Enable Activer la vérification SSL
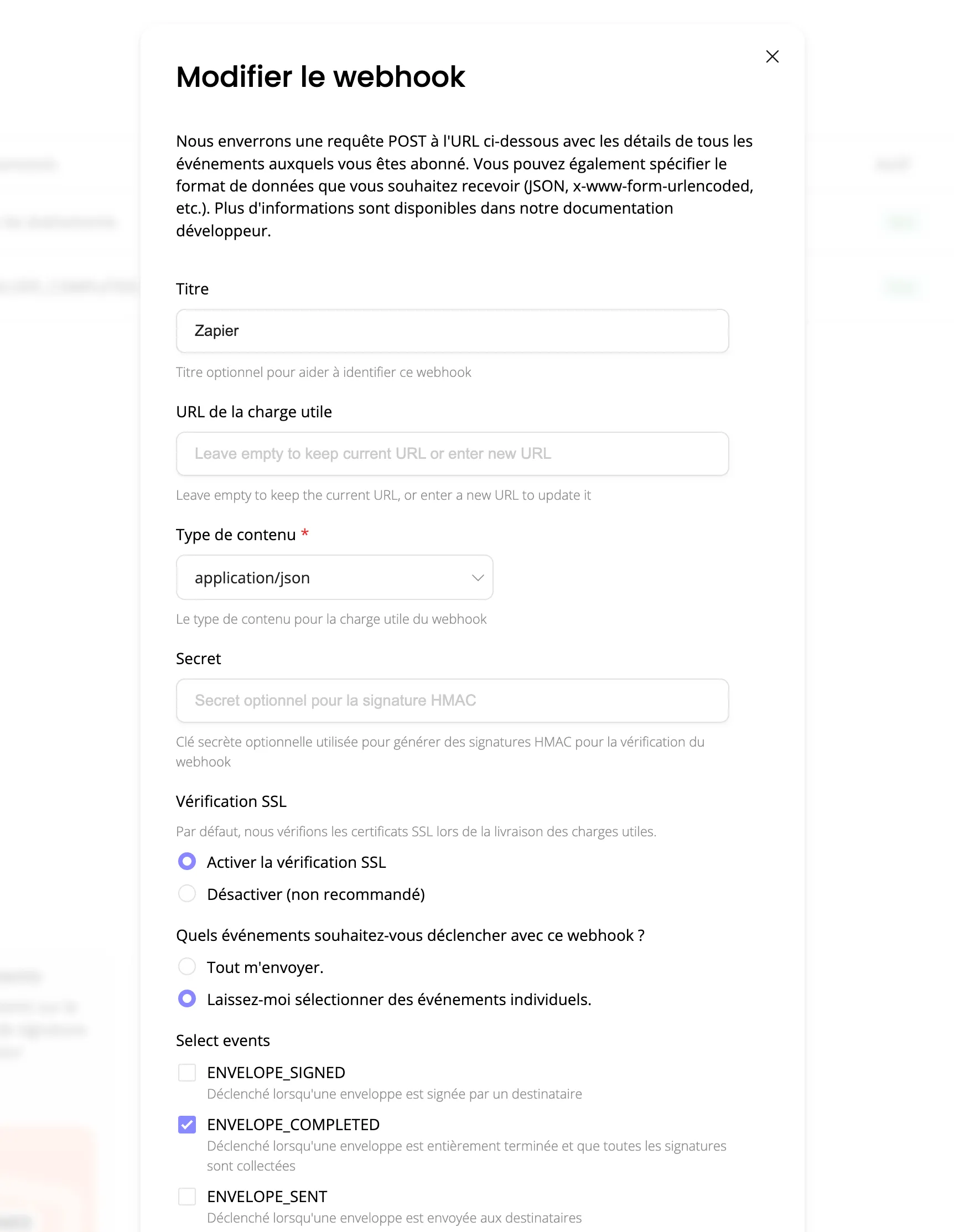This screenshot has height=1232, width=954. coord(186,861)
